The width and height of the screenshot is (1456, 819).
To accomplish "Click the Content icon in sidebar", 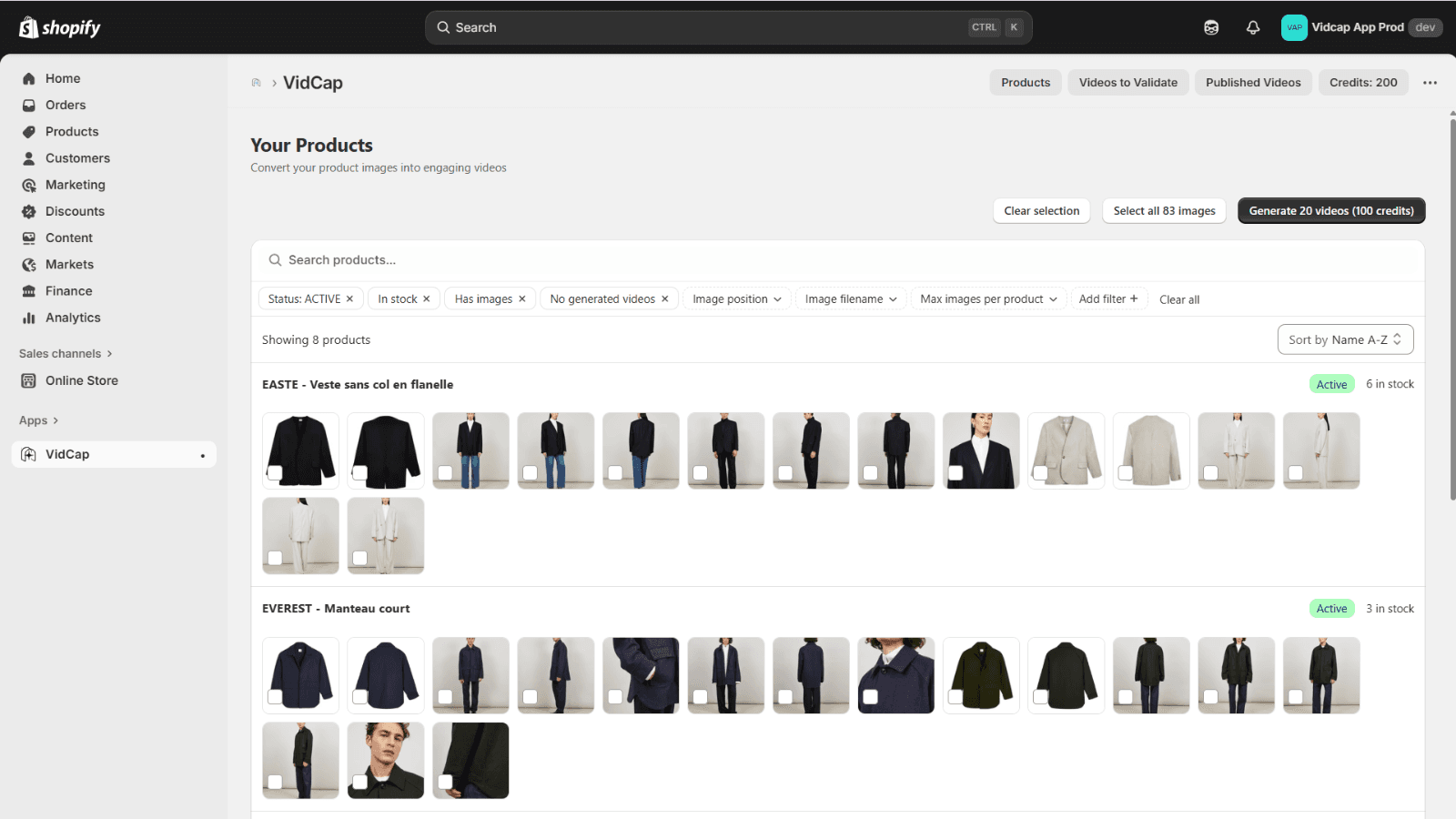I will coord(29,238).
